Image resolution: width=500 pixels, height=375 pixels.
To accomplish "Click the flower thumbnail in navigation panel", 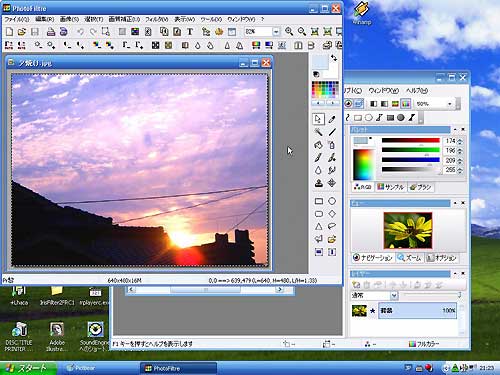I will [408, 230].
